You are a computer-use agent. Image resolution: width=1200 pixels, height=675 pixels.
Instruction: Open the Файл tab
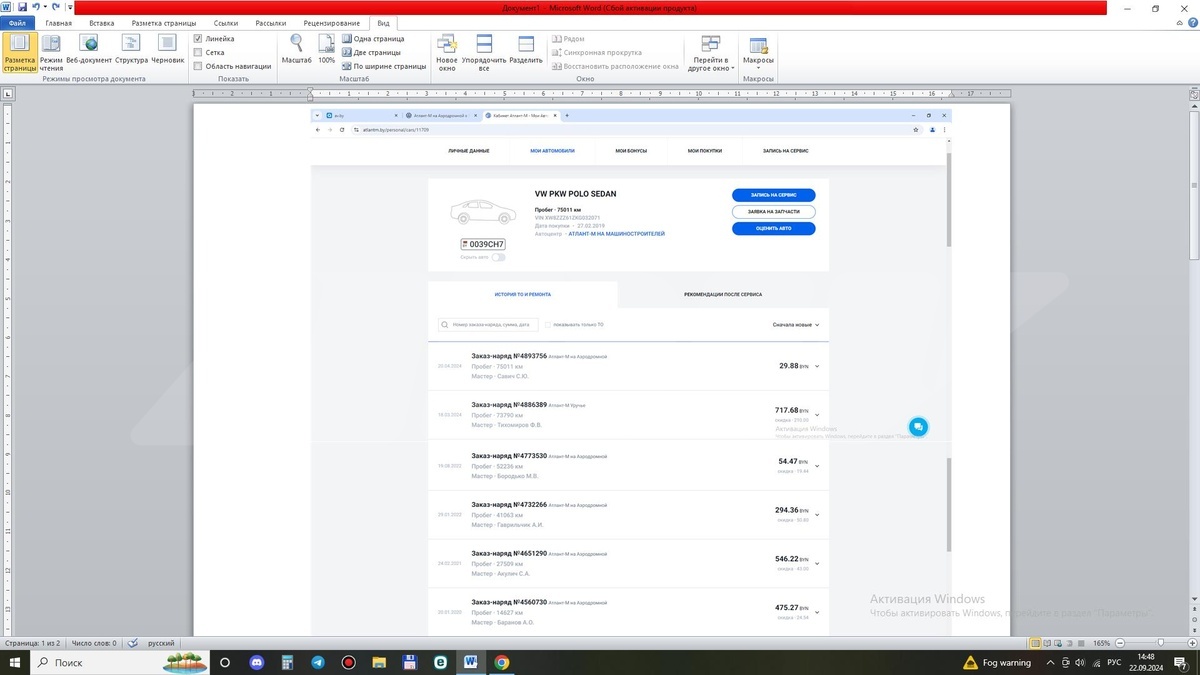(17, 23)
